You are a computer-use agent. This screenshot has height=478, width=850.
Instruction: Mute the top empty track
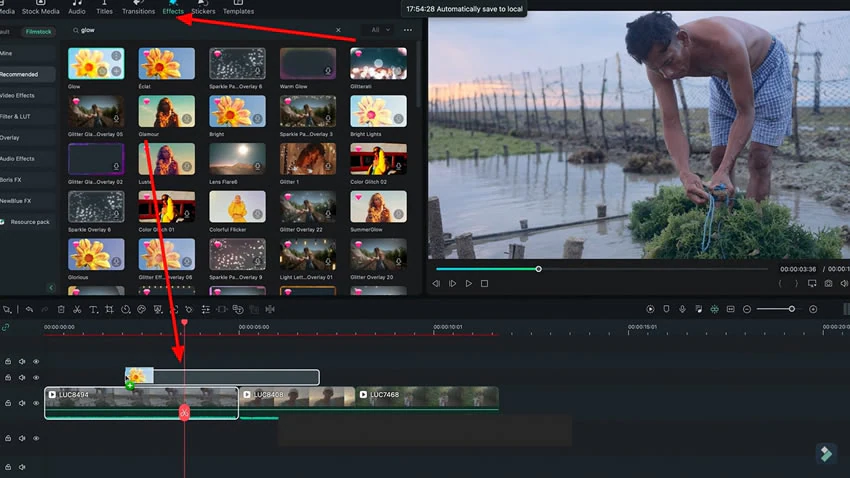[22, 361]
